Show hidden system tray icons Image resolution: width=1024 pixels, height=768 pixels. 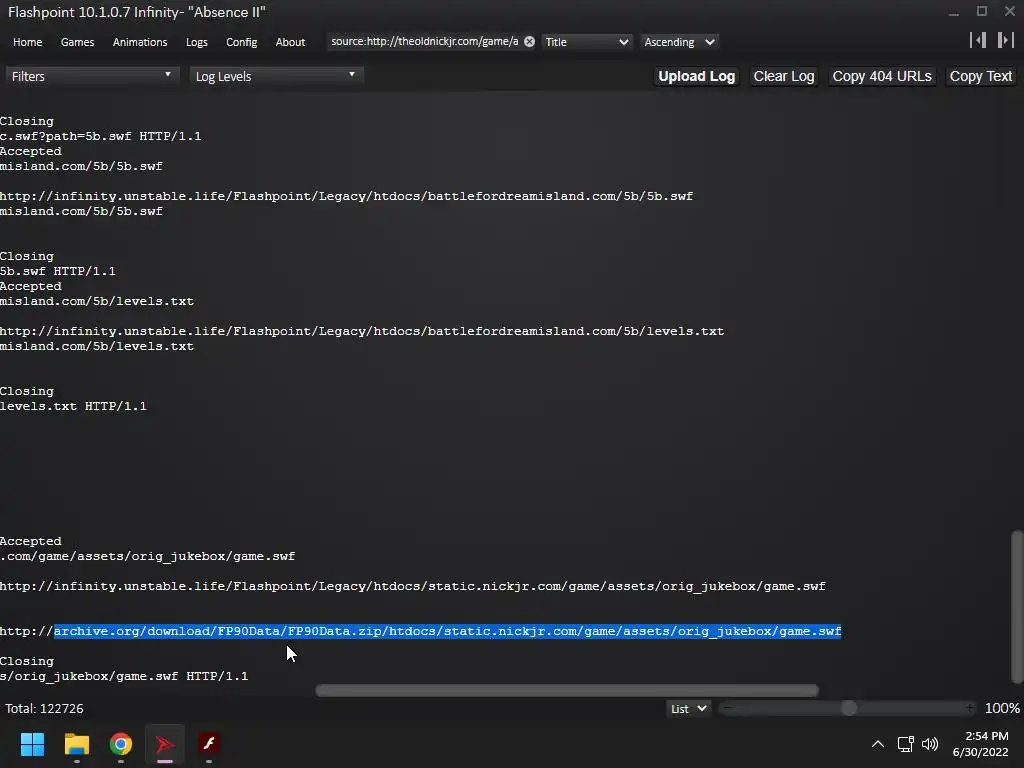coord(878,744)
